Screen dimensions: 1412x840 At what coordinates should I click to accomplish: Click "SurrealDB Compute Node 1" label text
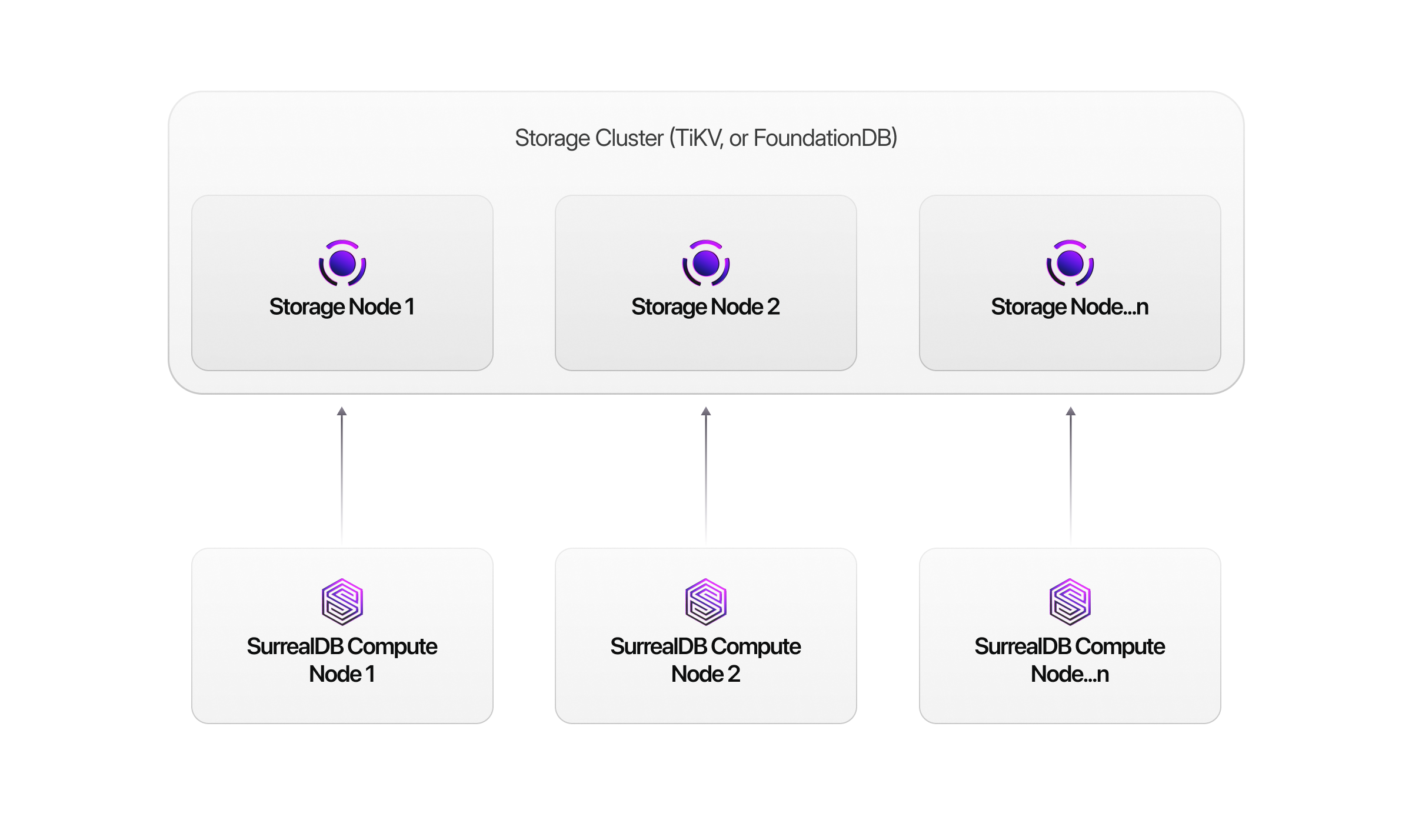click(342, 660)
